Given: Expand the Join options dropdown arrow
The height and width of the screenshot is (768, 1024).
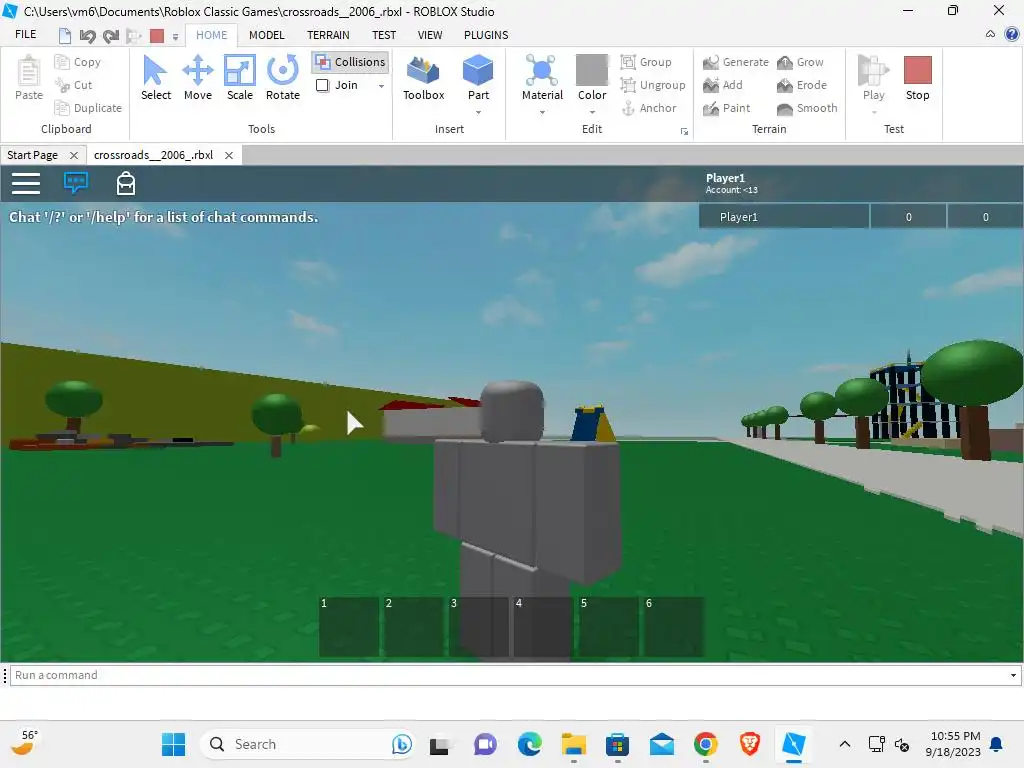Looking at the screenshot, I should pos(381,86).
